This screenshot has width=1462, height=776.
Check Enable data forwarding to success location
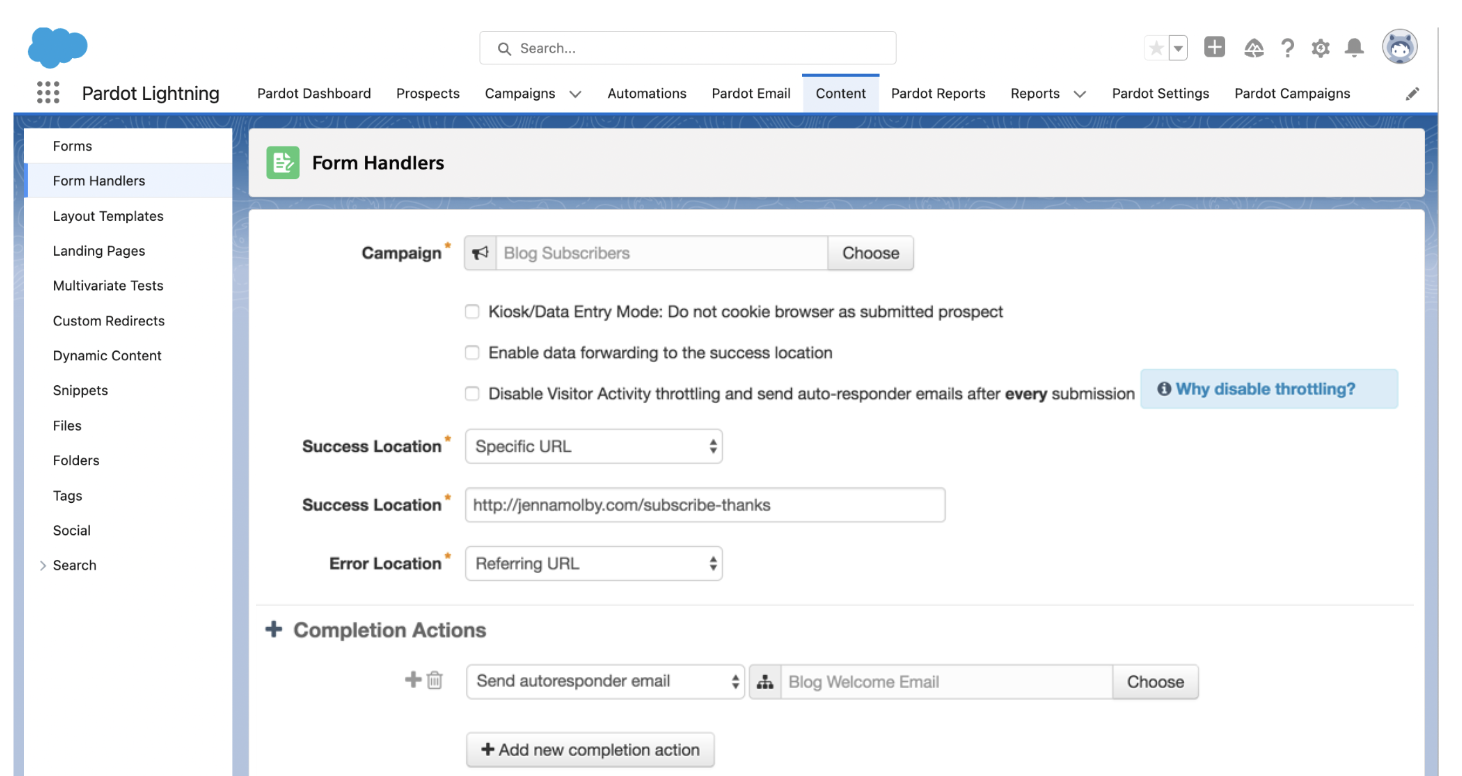pyautogui.click(x=472, y=353)
